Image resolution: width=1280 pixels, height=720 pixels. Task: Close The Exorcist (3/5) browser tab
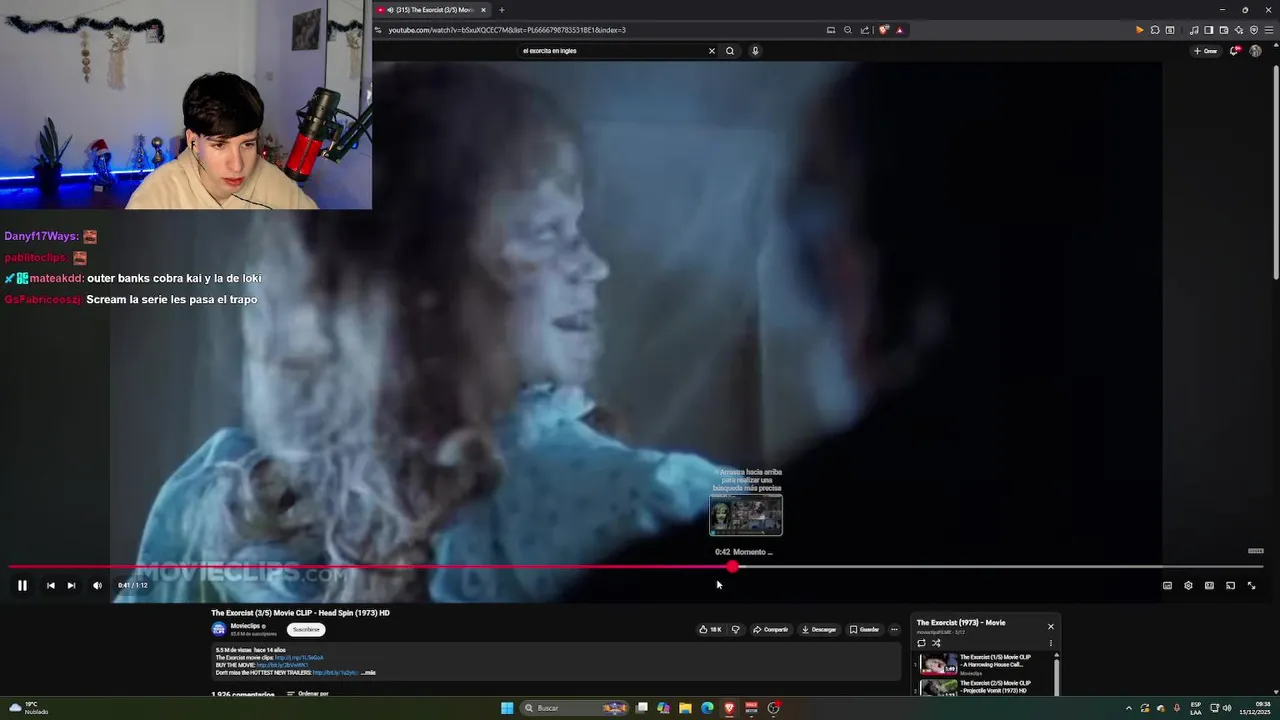coord(483,10)
